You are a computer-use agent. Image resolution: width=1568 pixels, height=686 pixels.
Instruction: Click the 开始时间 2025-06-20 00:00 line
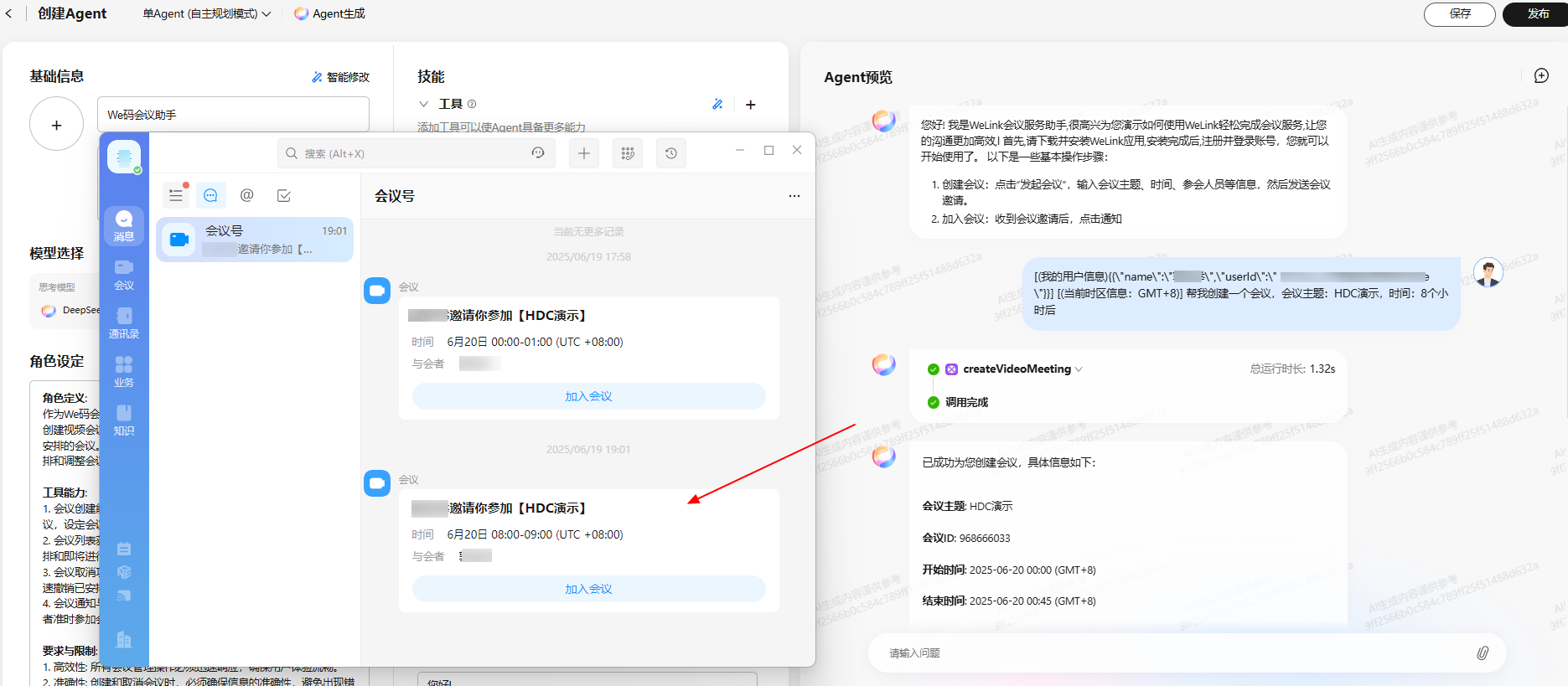pyautogui.click(x=1009, y=570)
